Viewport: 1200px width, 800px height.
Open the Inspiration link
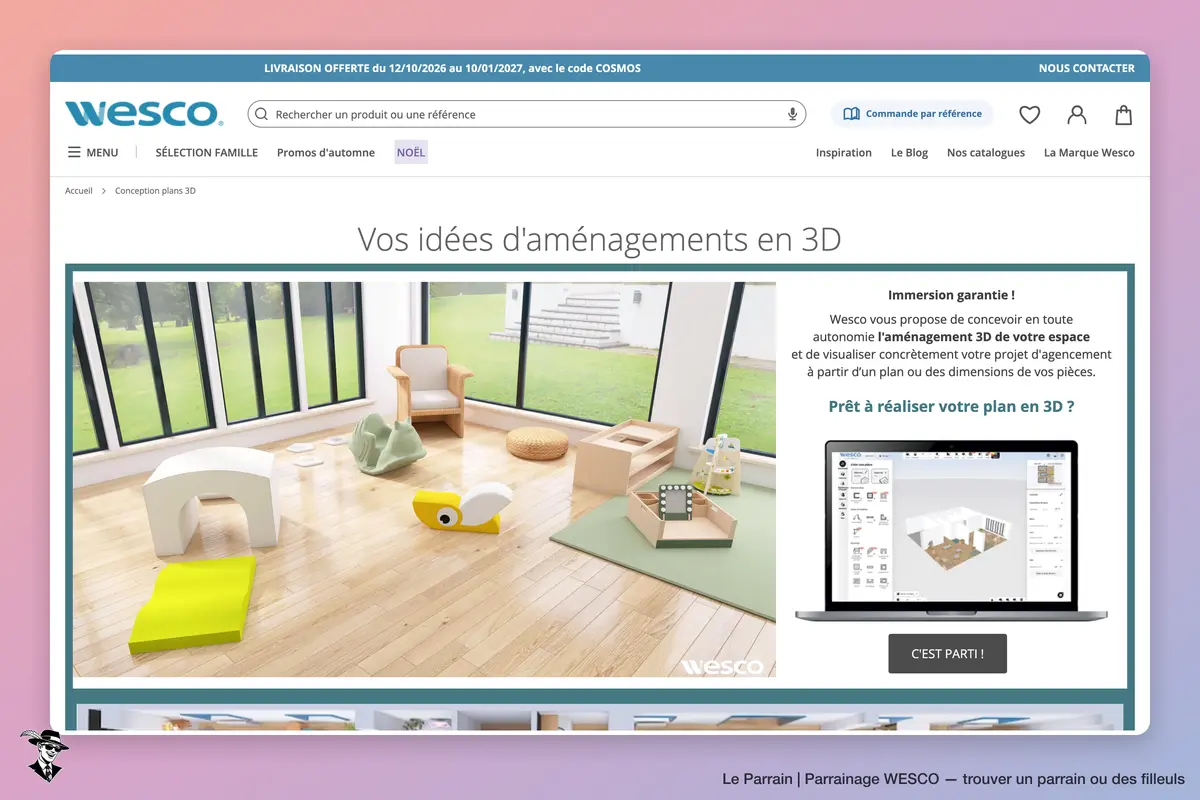(x=844, y=153)
